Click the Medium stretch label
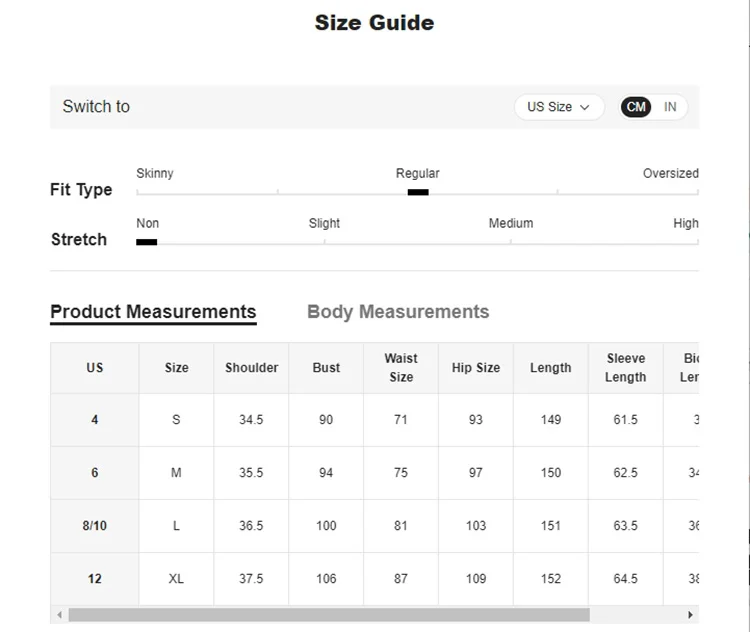Image resolution: width=750 pixels, height=632 pixels. (511, 223)
